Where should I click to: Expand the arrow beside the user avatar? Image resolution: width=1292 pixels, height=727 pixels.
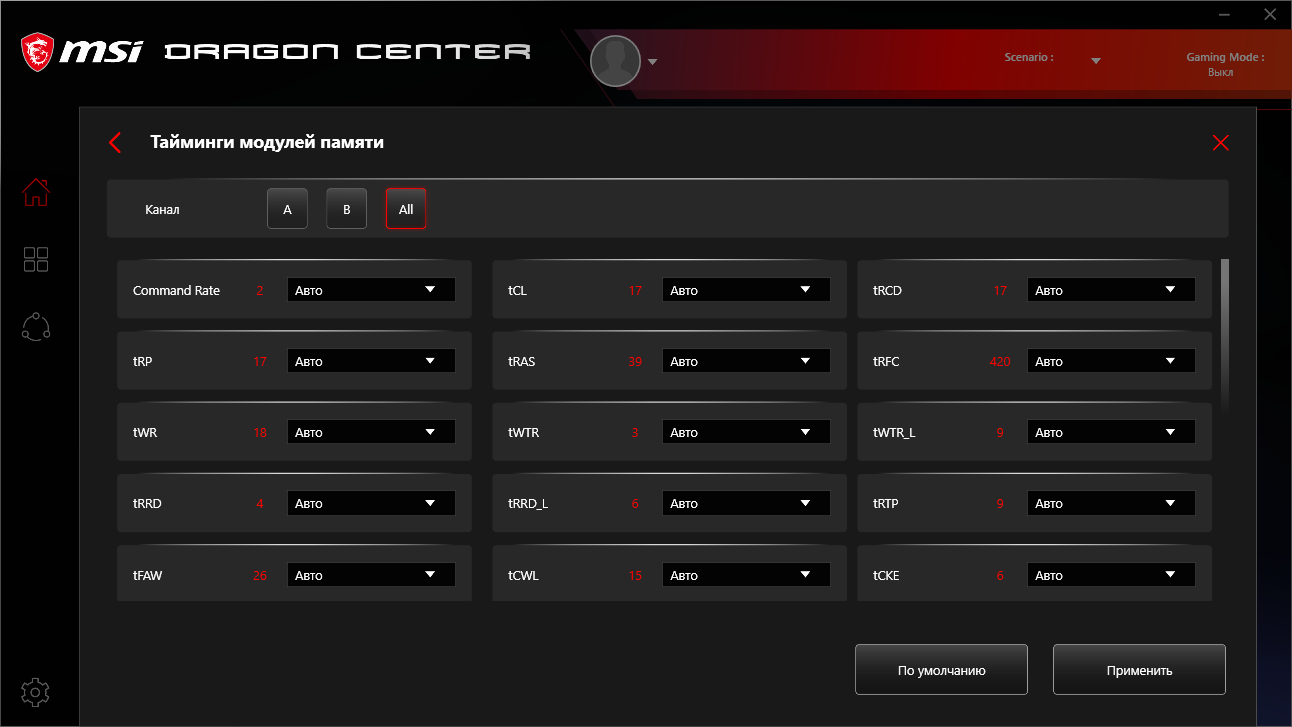652,62
